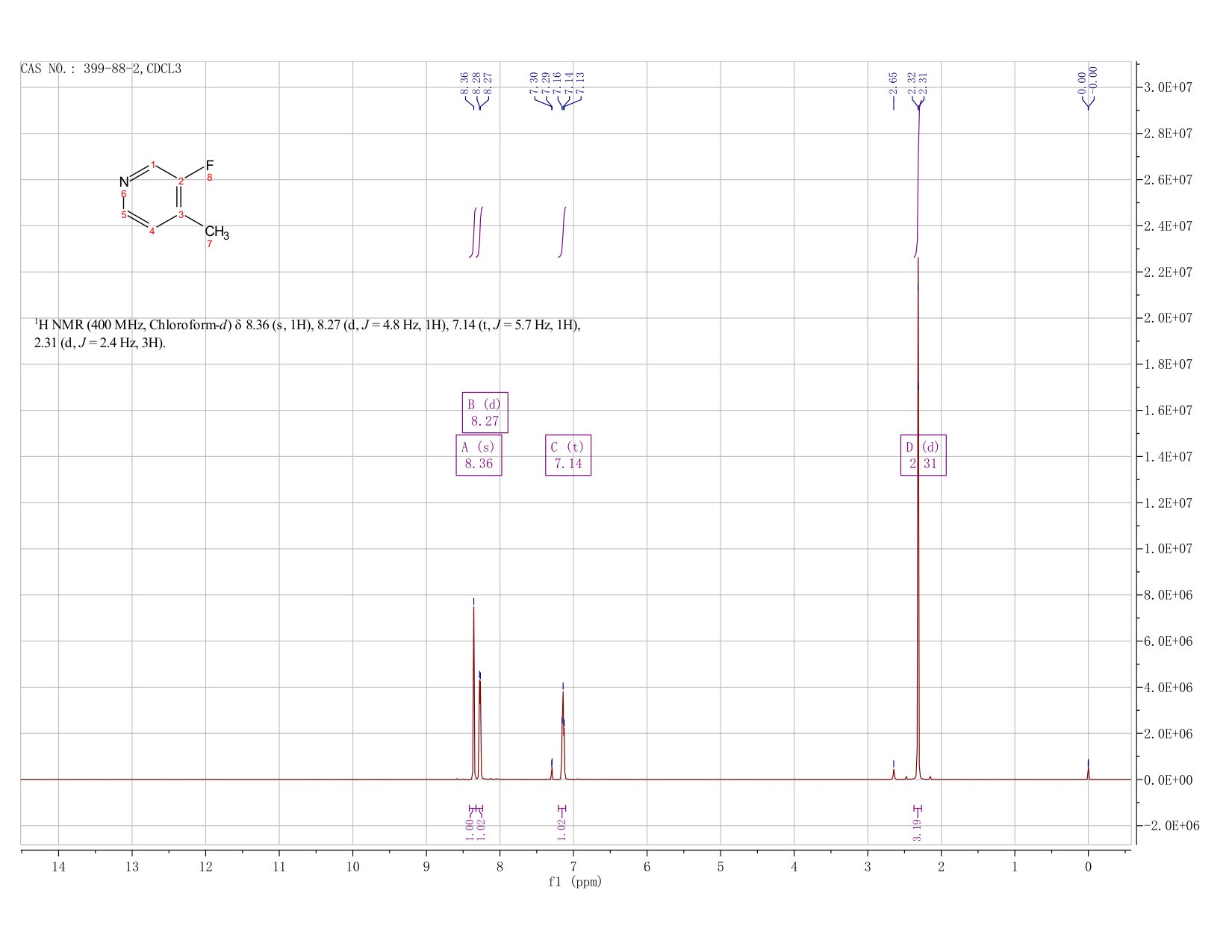Click the integral value 1.00
1232x952 pixels.
pyautogui.click(x=470, y=829)
